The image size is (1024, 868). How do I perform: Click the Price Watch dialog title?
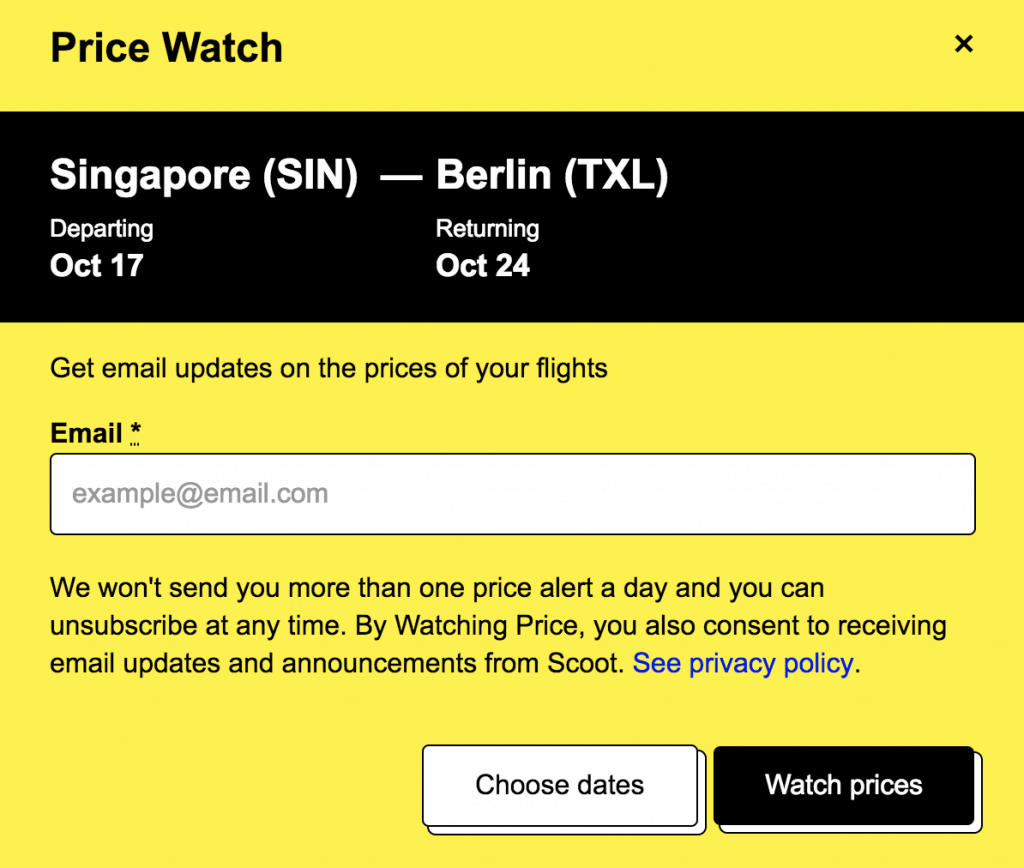[166, 48]
